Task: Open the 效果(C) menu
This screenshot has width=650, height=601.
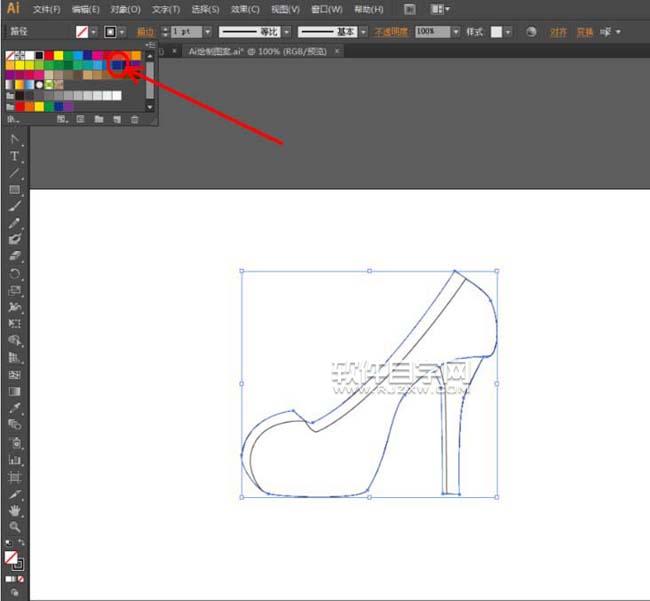Action: [x=245, y=9]
